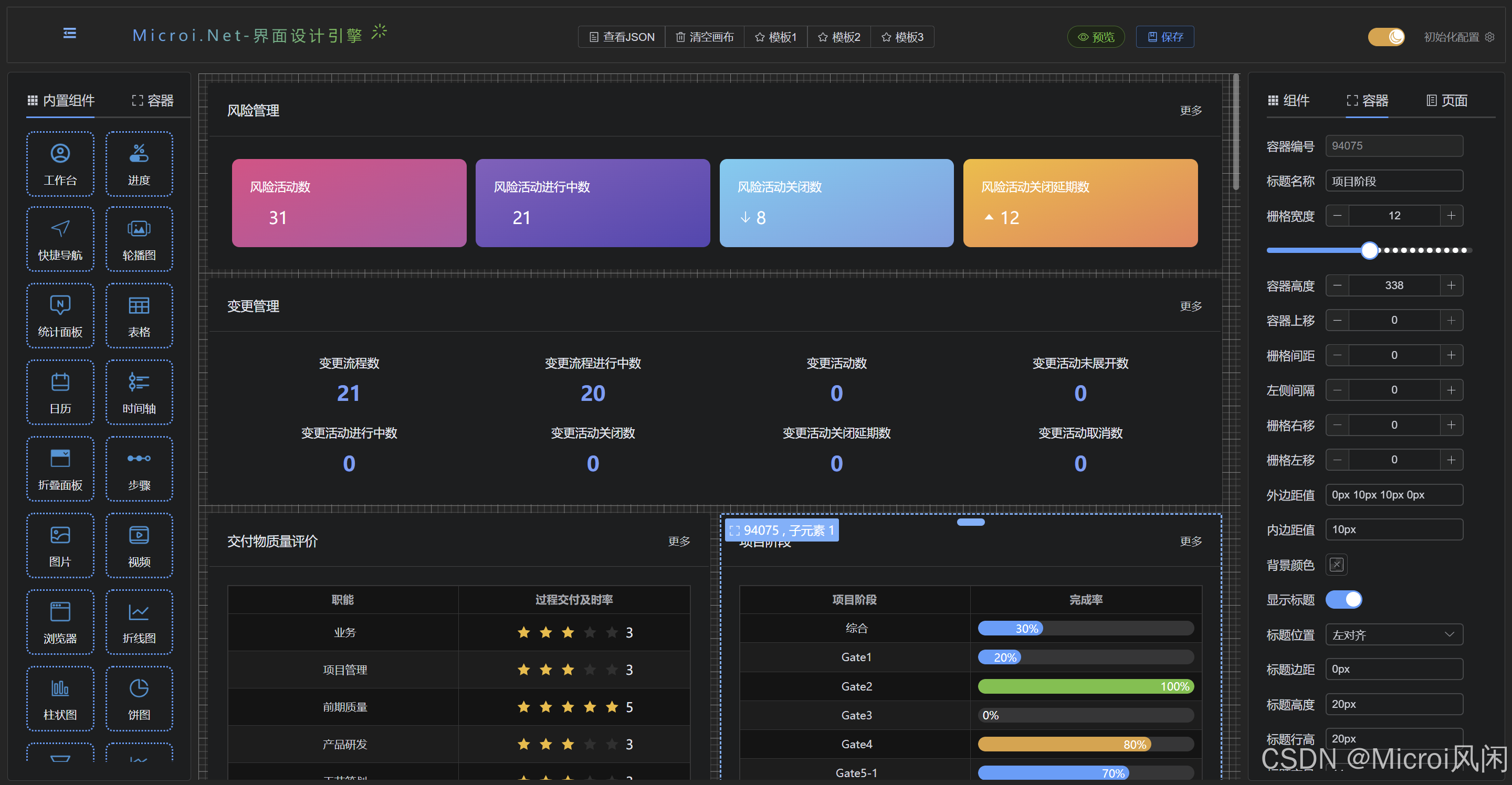Increase 栅格右移 with plus button
1512x785 pixels.
coord(1451,426)
